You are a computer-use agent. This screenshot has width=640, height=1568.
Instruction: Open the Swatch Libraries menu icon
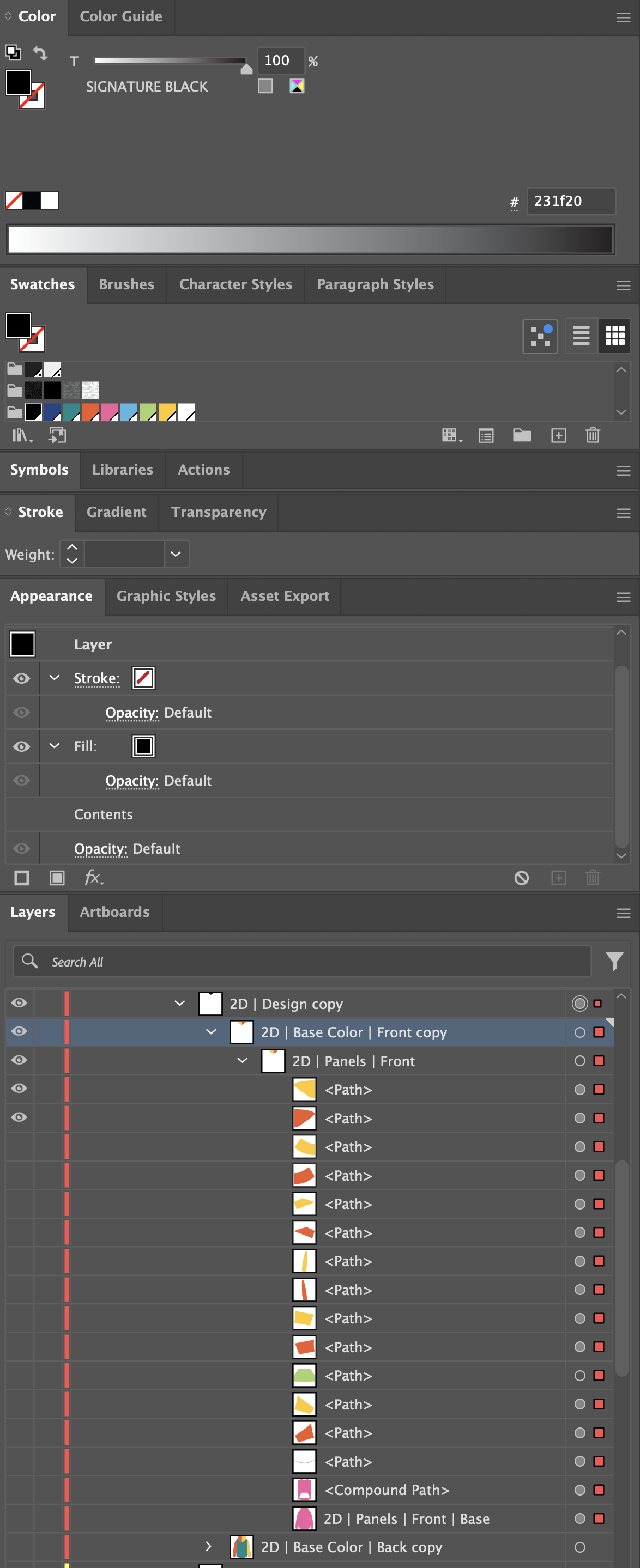point(22,435)
